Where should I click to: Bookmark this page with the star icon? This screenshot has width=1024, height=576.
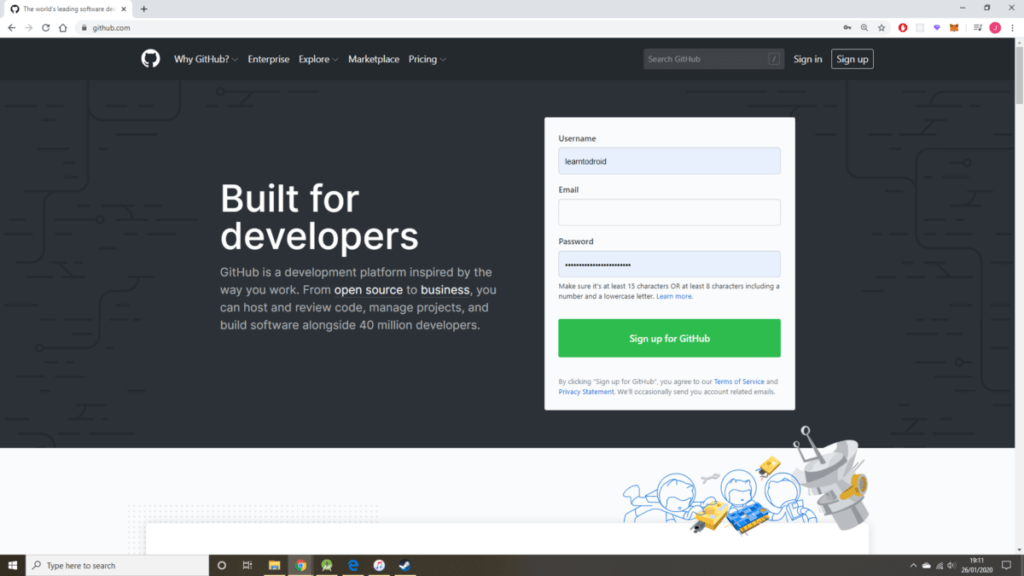pos(881,28)
